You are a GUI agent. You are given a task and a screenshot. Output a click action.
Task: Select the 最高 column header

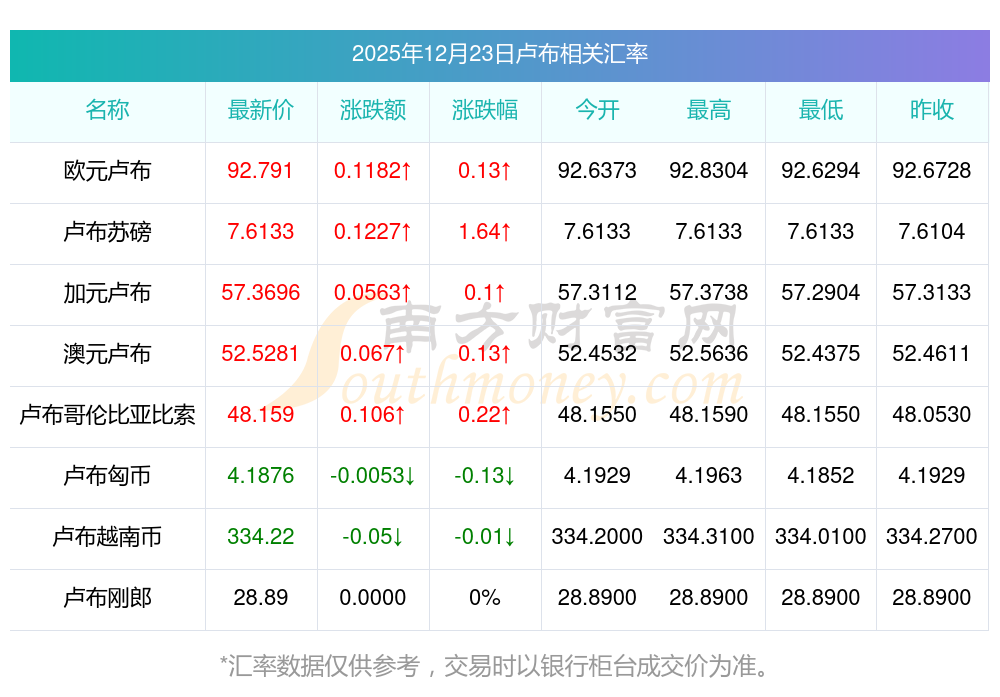click(x=709, y=110)
